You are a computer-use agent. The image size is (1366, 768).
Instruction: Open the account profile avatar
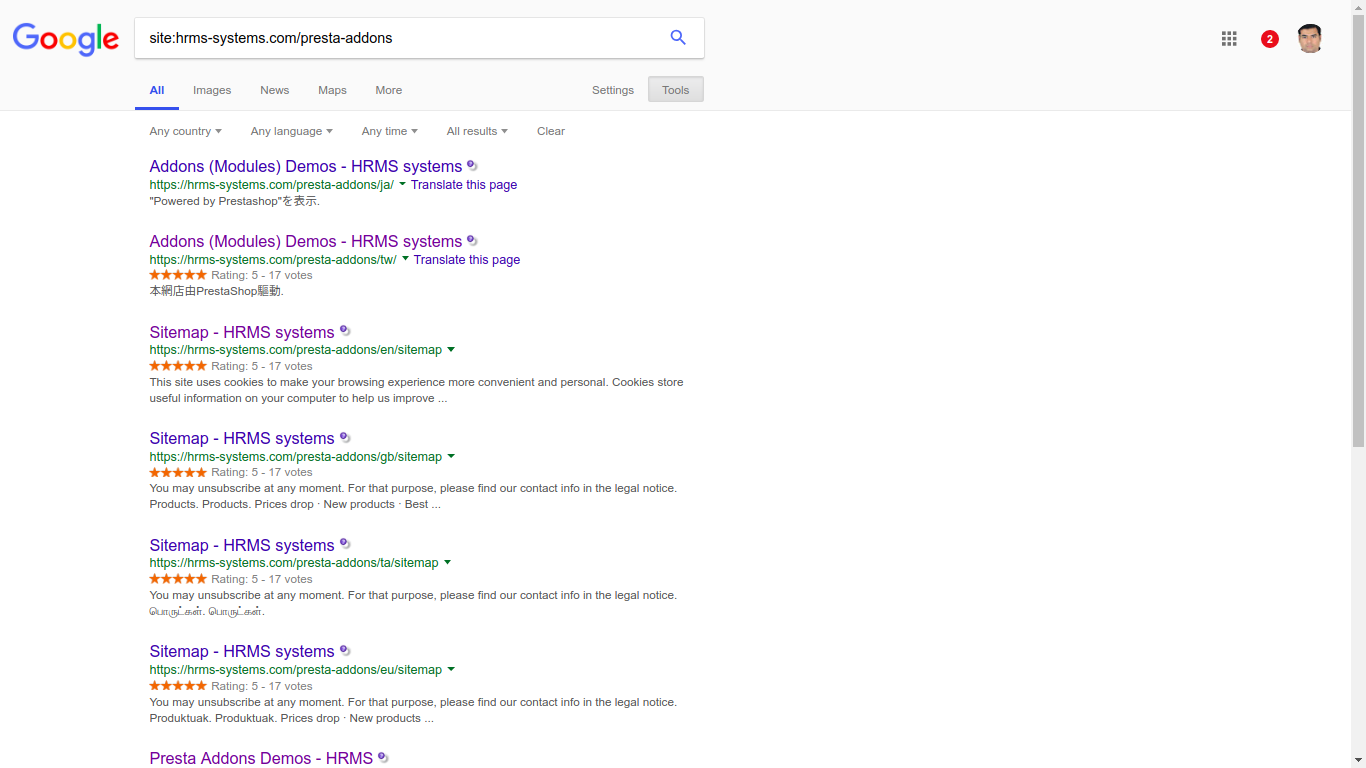1310,39
